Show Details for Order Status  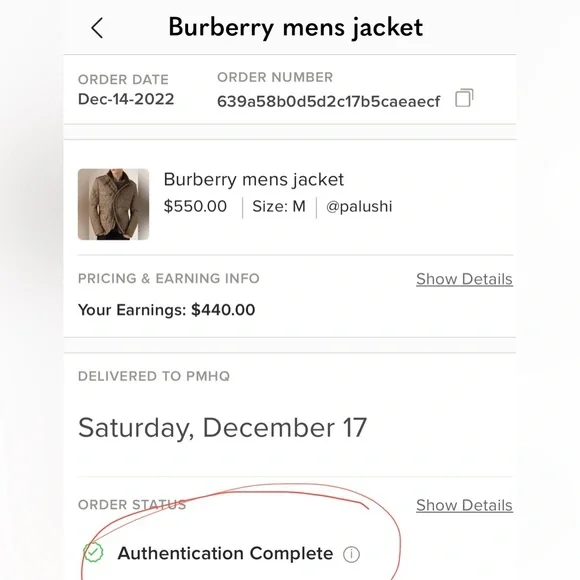464,505
